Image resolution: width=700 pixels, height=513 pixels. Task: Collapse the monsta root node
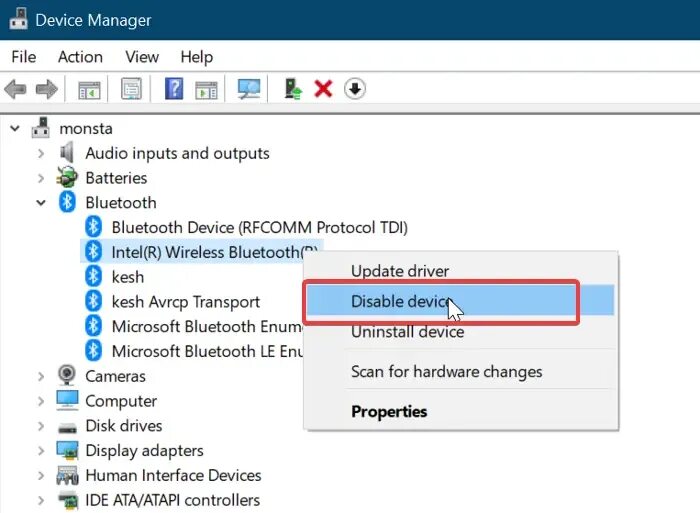tap(15, 129)
